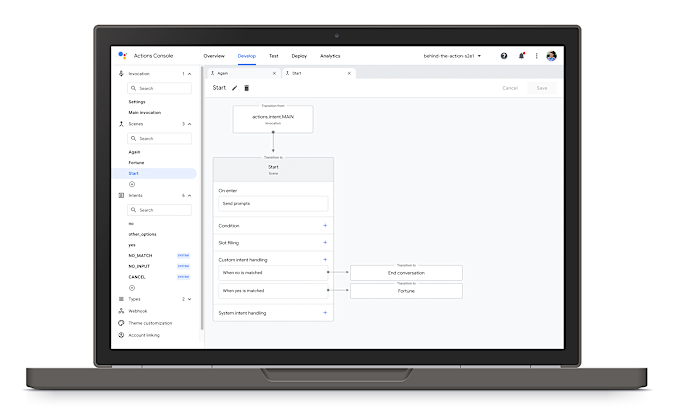
Task: Open the notifications bell
Action: (x=521, y=56)
